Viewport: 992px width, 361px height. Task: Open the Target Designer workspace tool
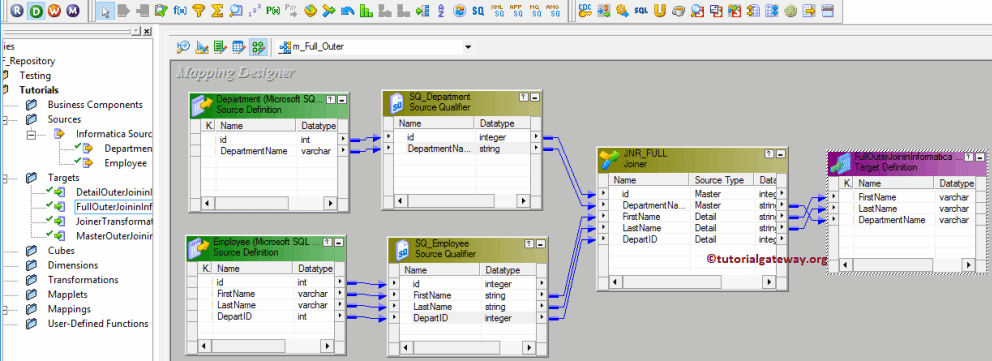(x=202, y=46)
